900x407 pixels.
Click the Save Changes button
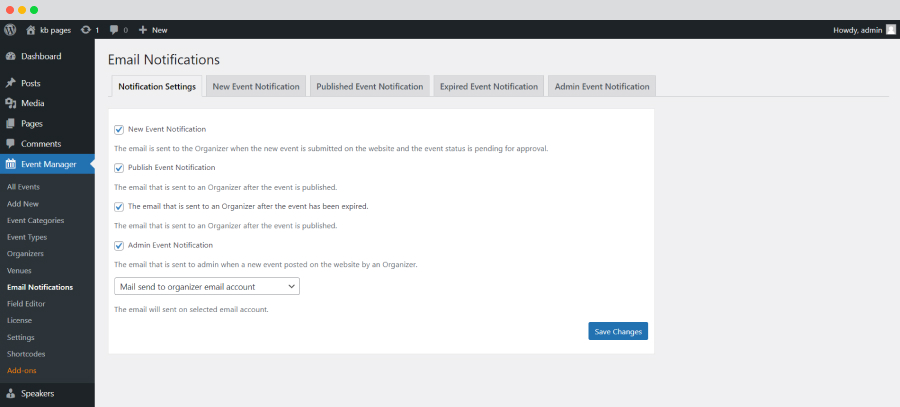coord(618,331)
